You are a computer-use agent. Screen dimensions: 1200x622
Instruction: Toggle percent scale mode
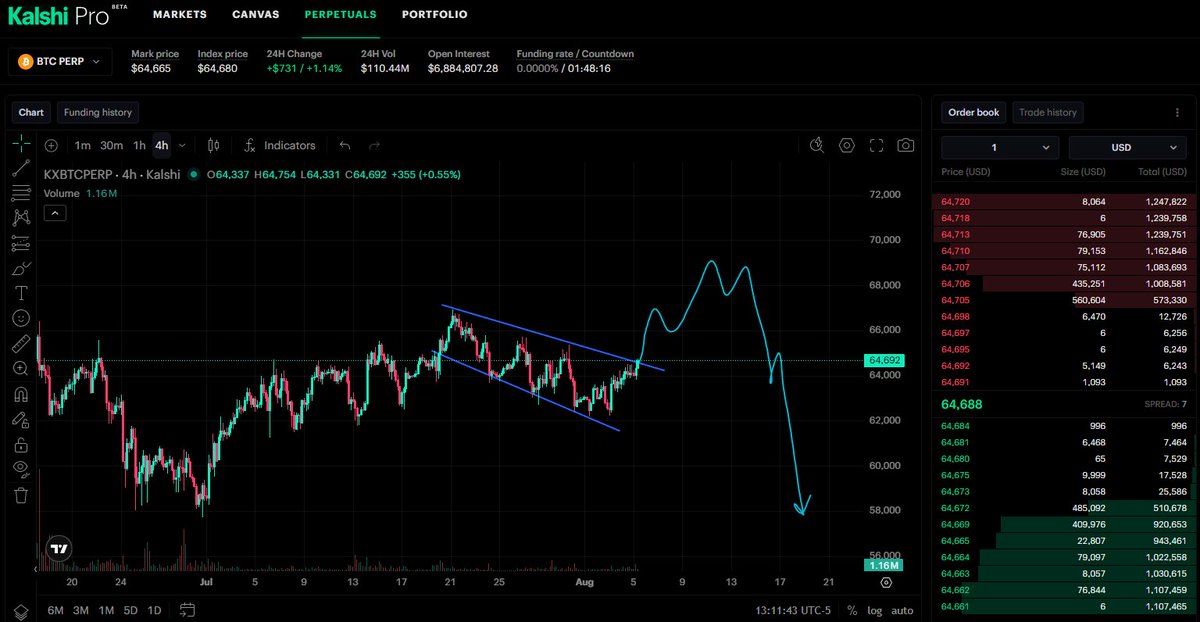[x=852, y=610]
